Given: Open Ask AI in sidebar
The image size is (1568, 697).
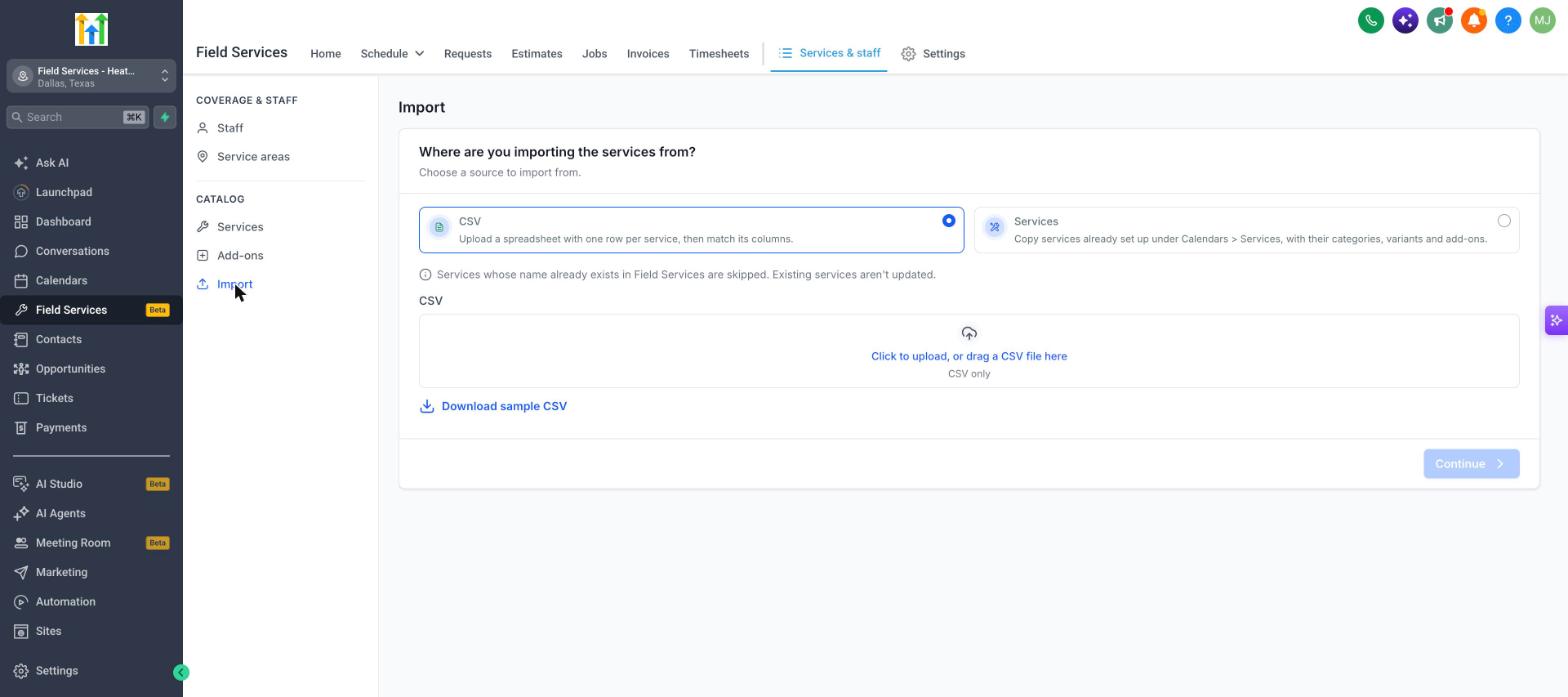Looking at the screenshot, I should point(91,163).
